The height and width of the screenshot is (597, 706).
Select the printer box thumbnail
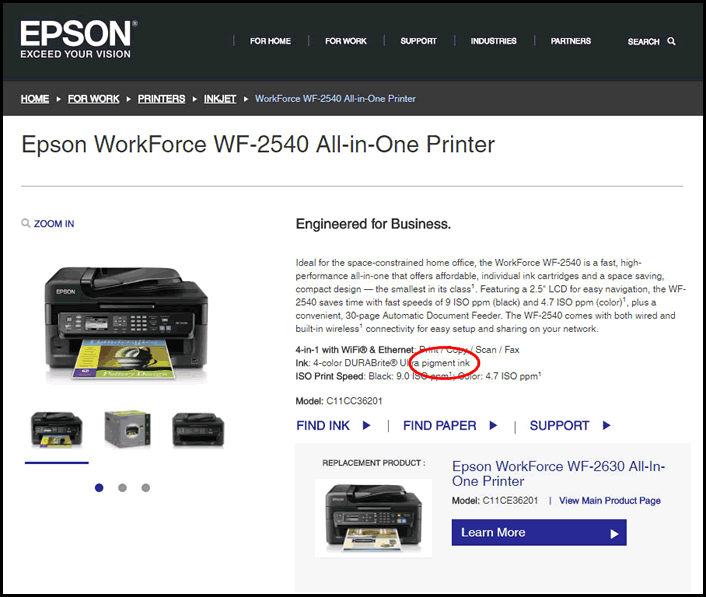pos(127,429)
